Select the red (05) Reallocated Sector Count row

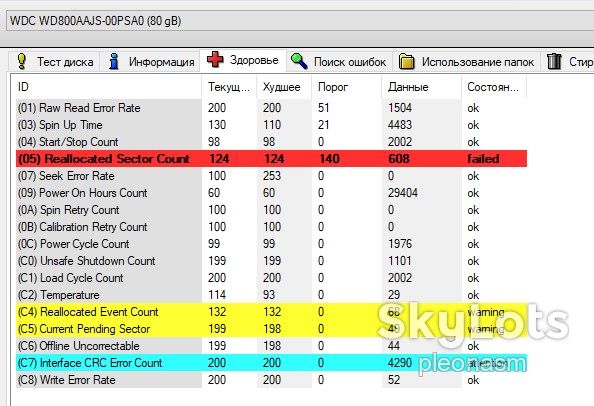point(271,159)
